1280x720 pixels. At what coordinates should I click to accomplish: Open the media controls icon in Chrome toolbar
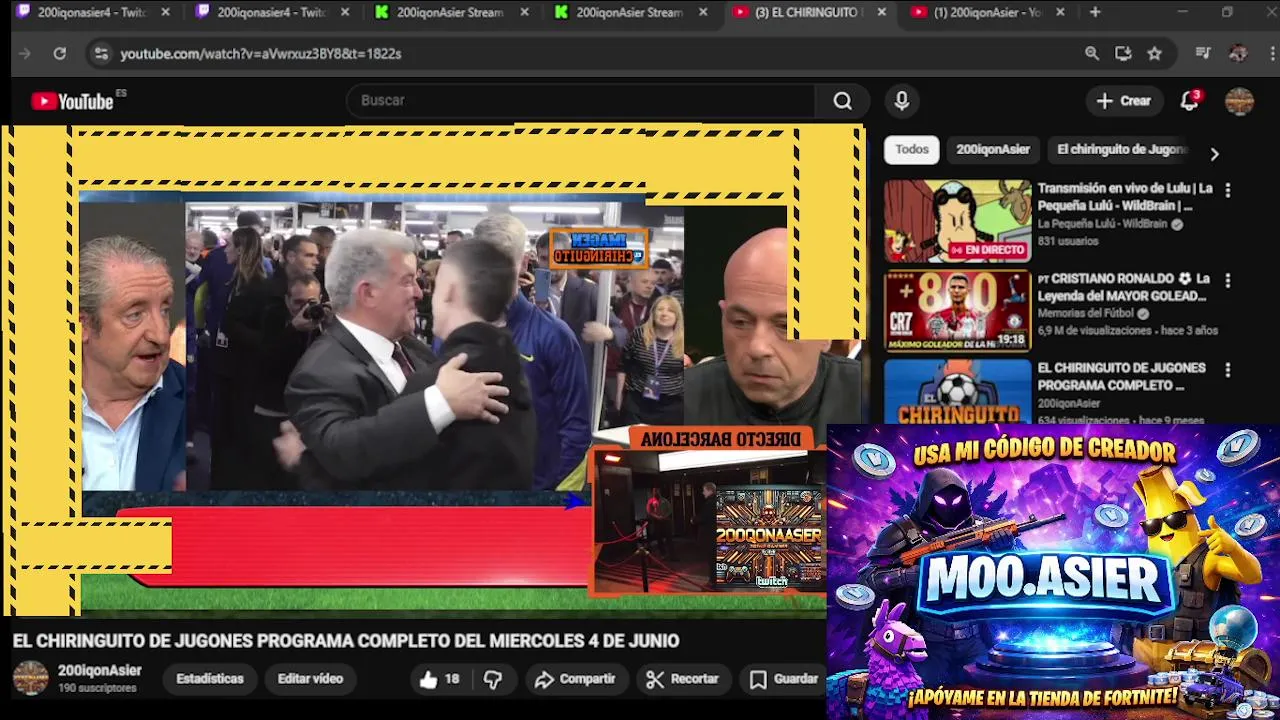tap(1203, 54)
